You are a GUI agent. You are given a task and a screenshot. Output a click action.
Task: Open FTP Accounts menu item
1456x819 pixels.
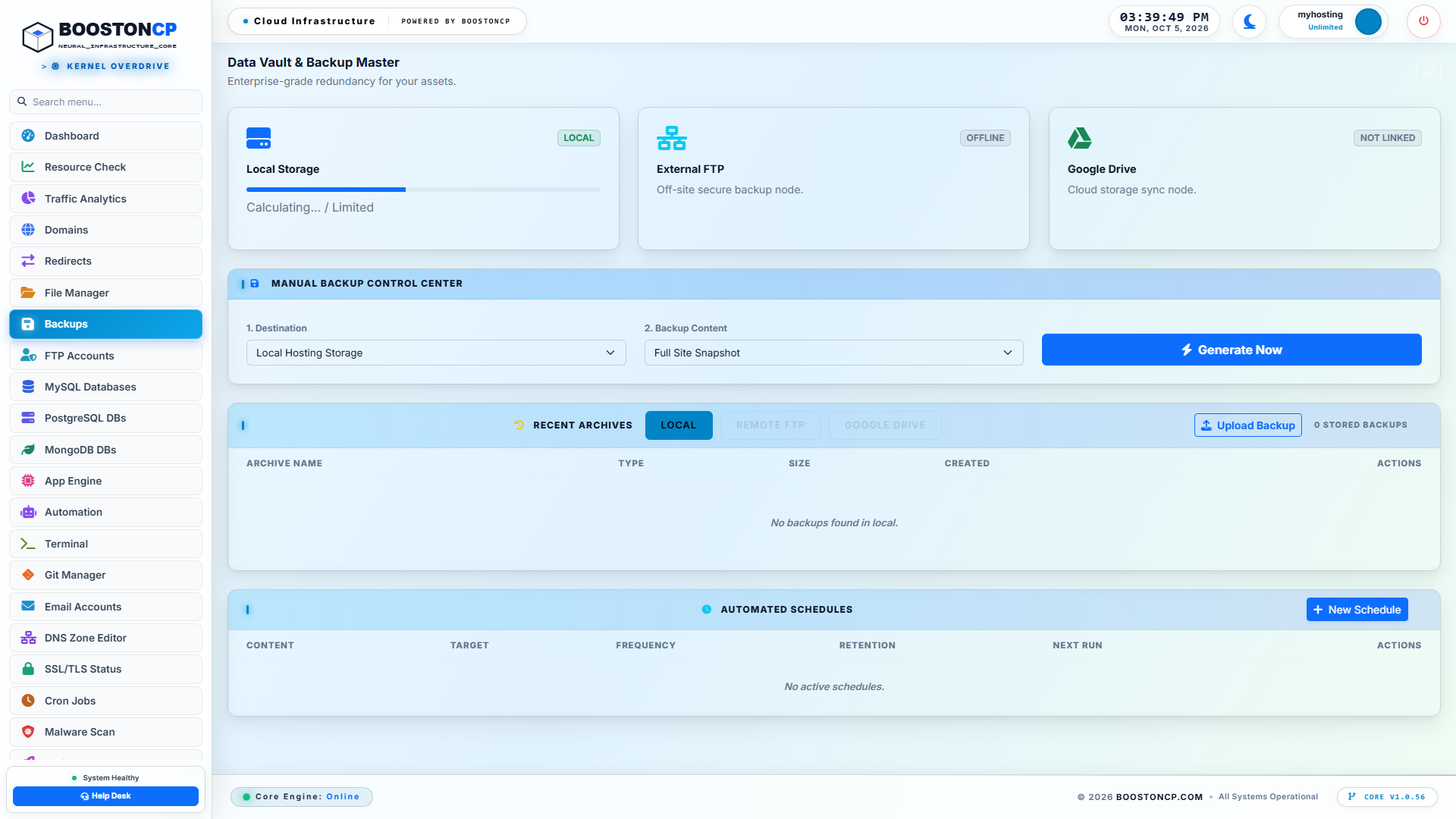point(105,356)
